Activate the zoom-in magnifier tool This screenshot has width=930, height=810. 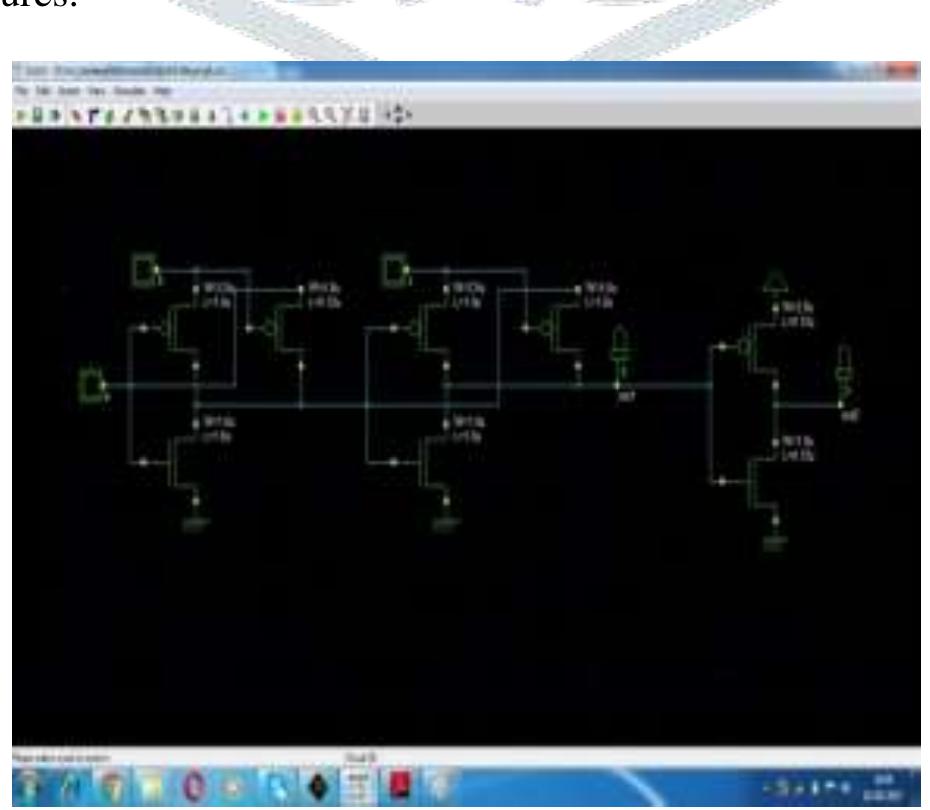312,113
